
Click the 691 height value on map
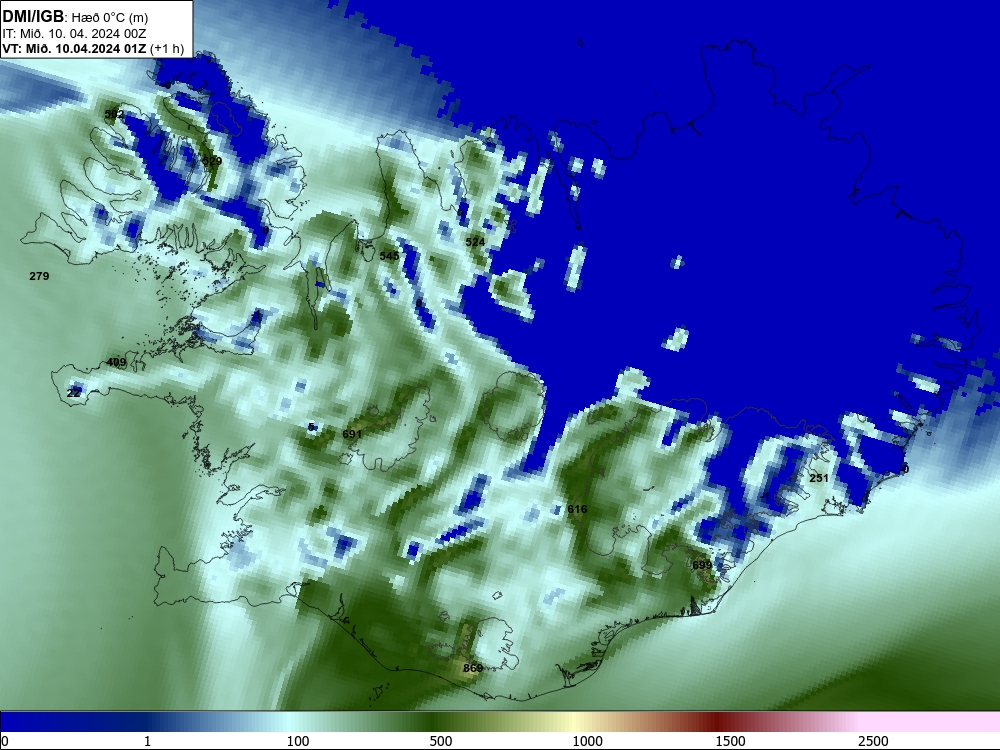pos(352,434)
